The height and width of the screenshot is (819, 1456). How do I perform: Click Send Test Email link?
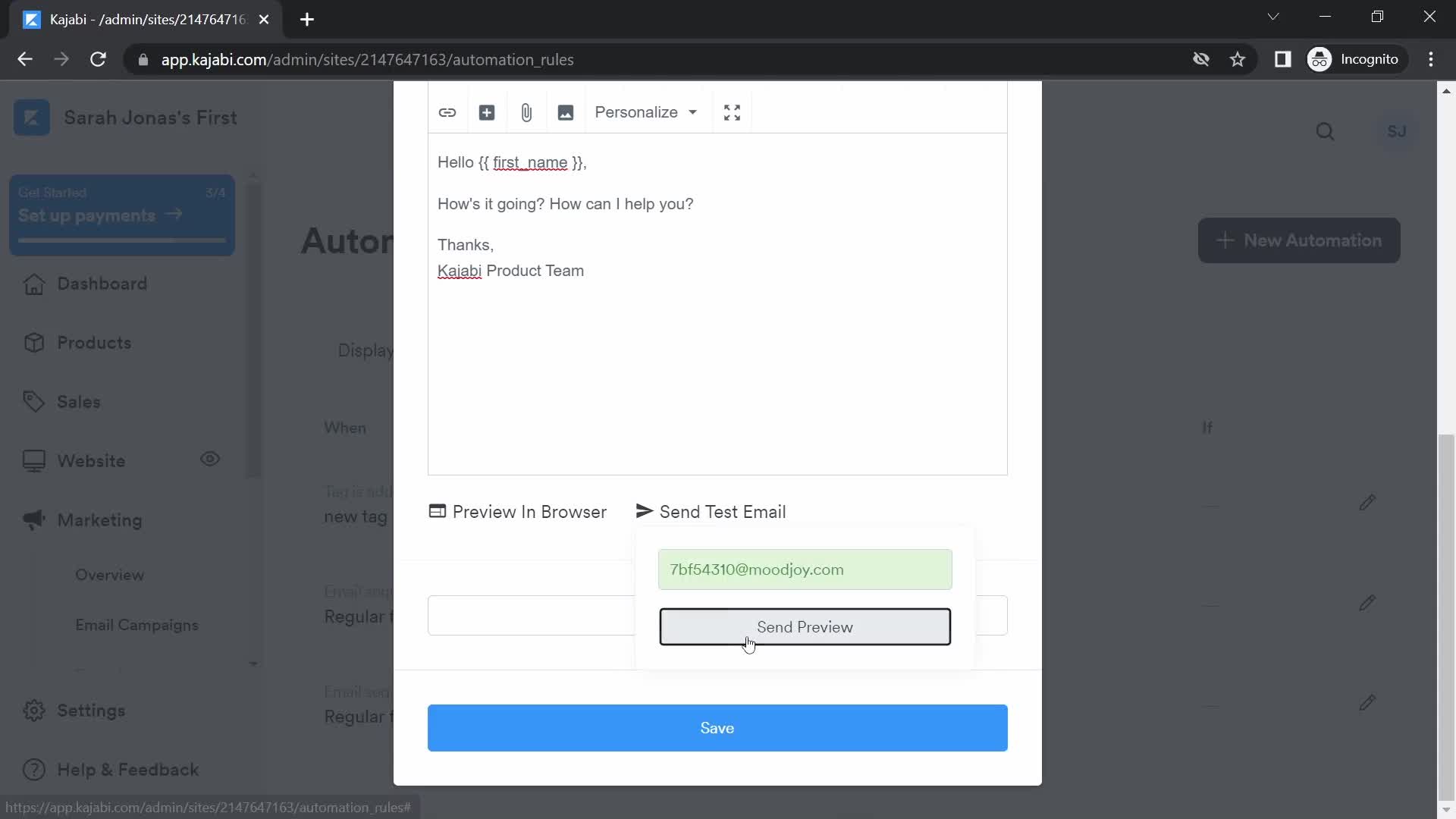tap(711, 512)
